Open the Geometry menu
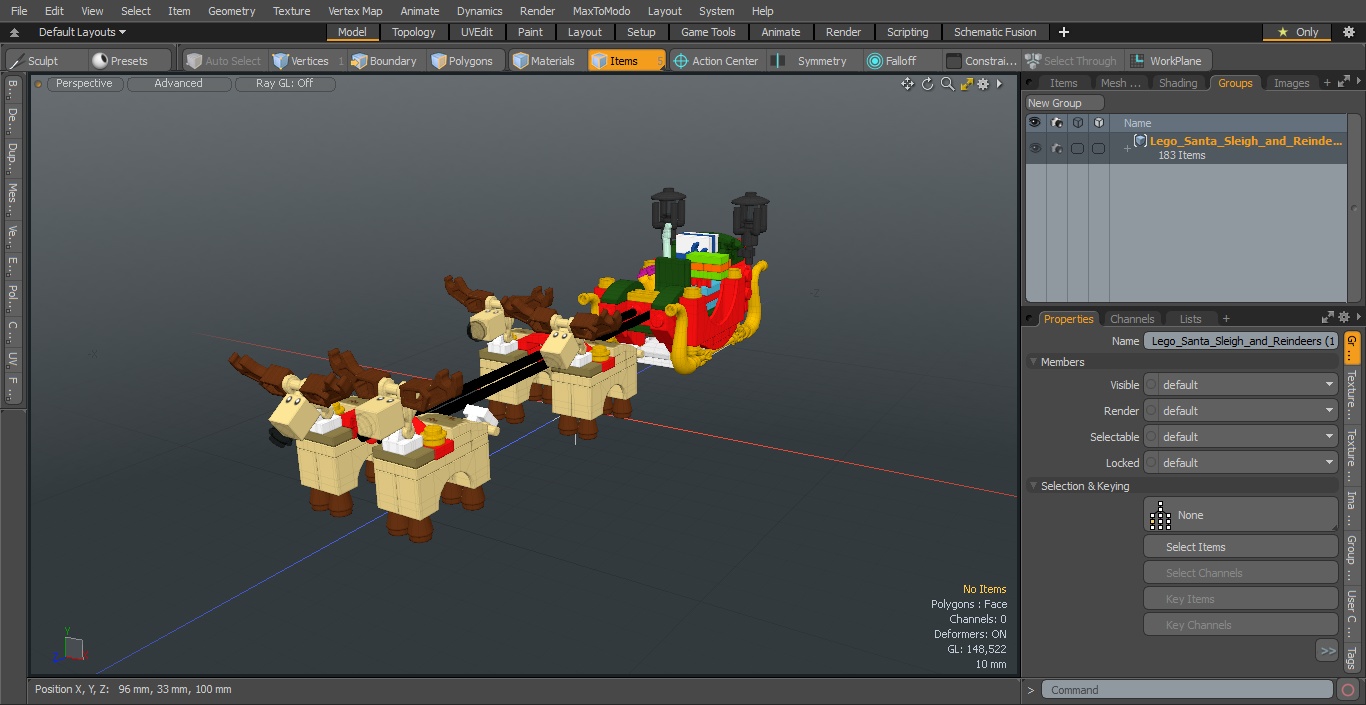 click(x=231, y=11)
